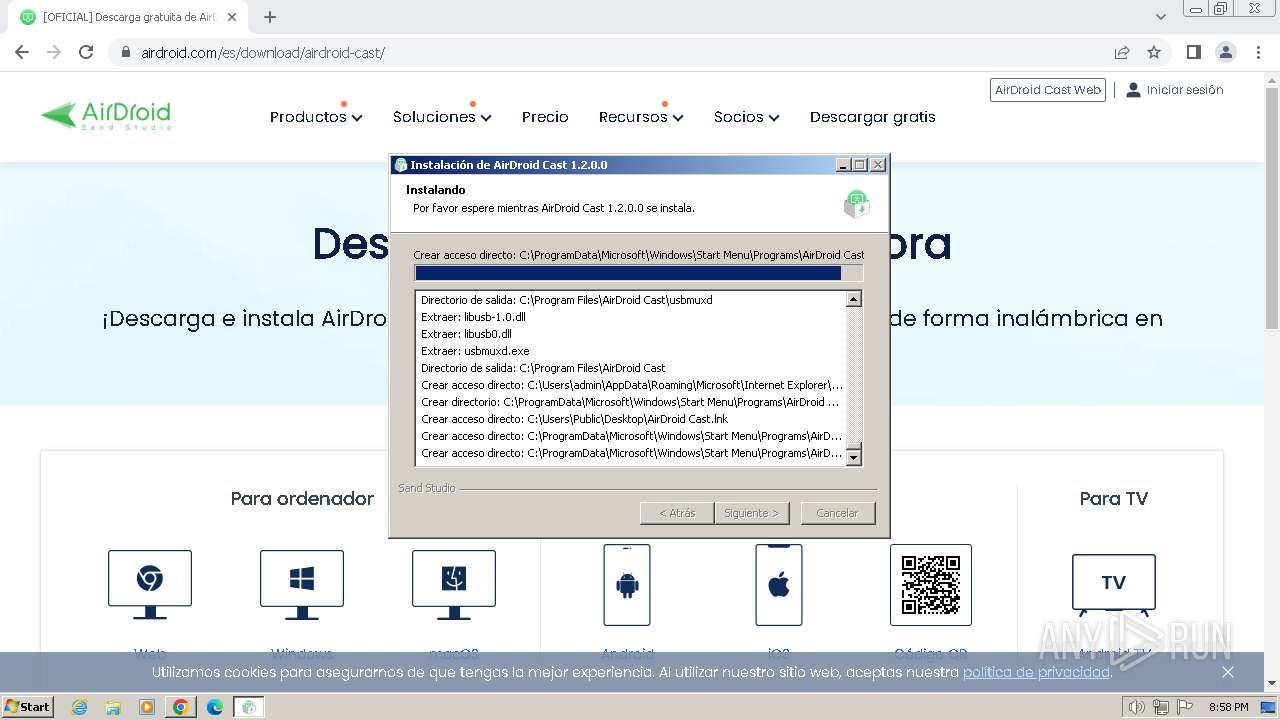Select the AirDroid Cast installer taskbar item
Viewport: 1280px width, 720px height.
(x=249, y=707)
